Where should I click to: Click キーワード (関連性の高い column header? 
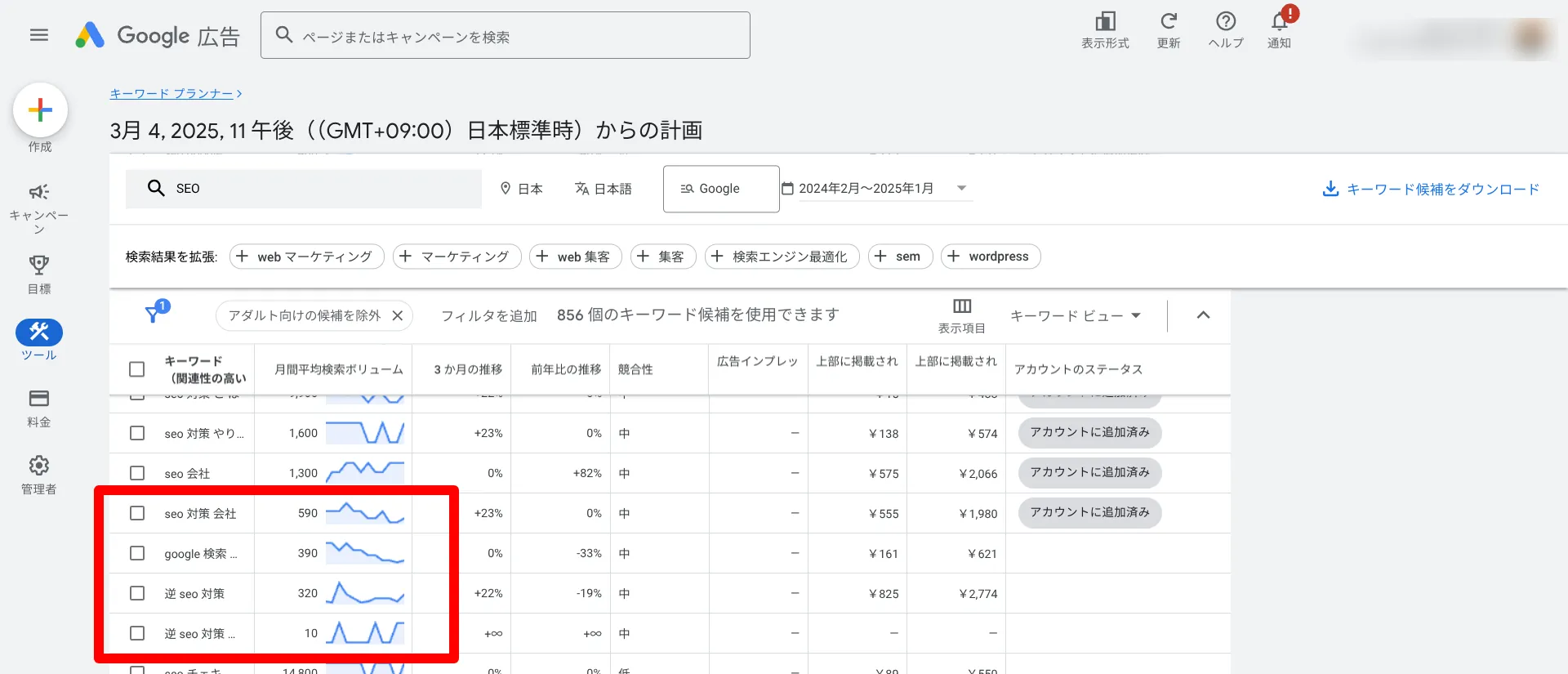[x=205, y=369]
